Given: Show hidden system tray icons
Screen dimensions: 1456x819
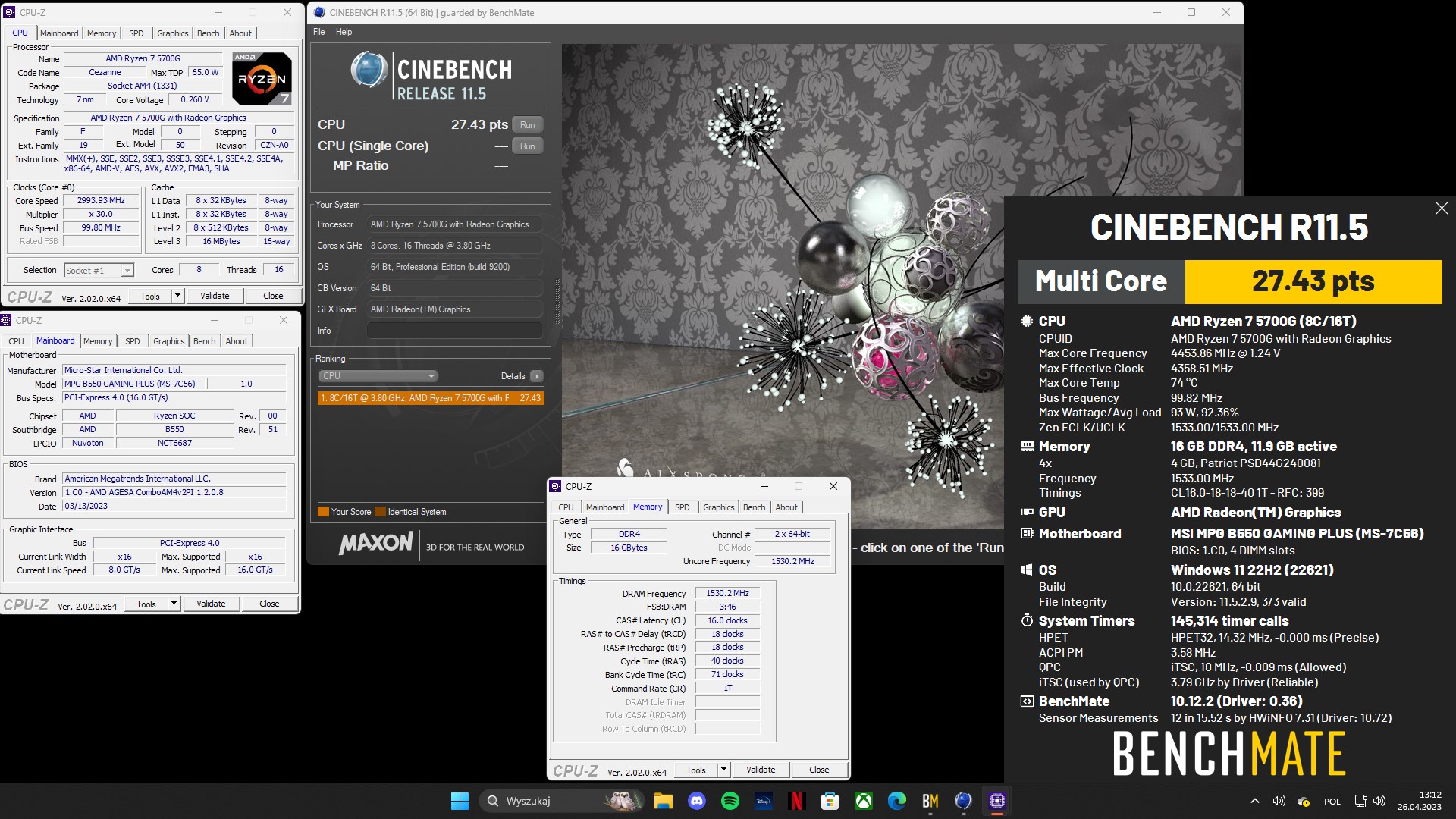Looking at the screenshot, I should click(x=1255, y=801).
